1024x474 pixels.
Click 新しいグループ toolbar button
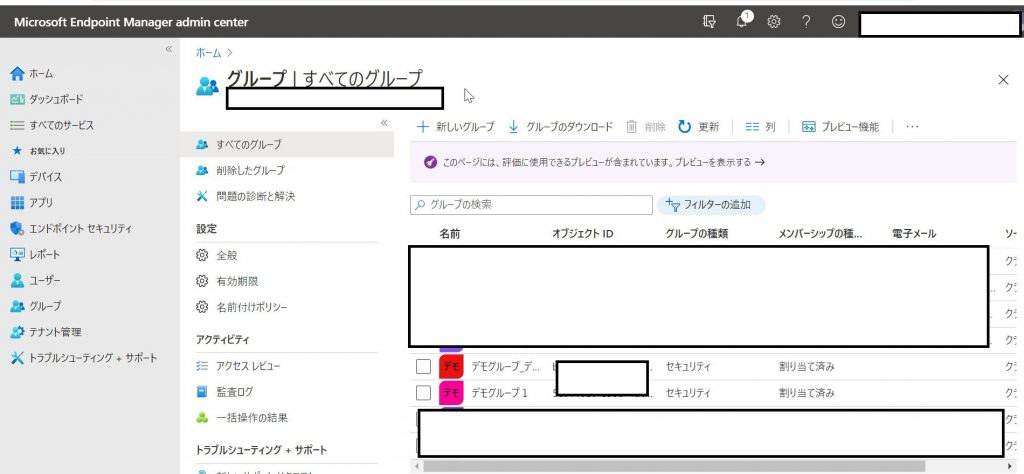[456, 127]
